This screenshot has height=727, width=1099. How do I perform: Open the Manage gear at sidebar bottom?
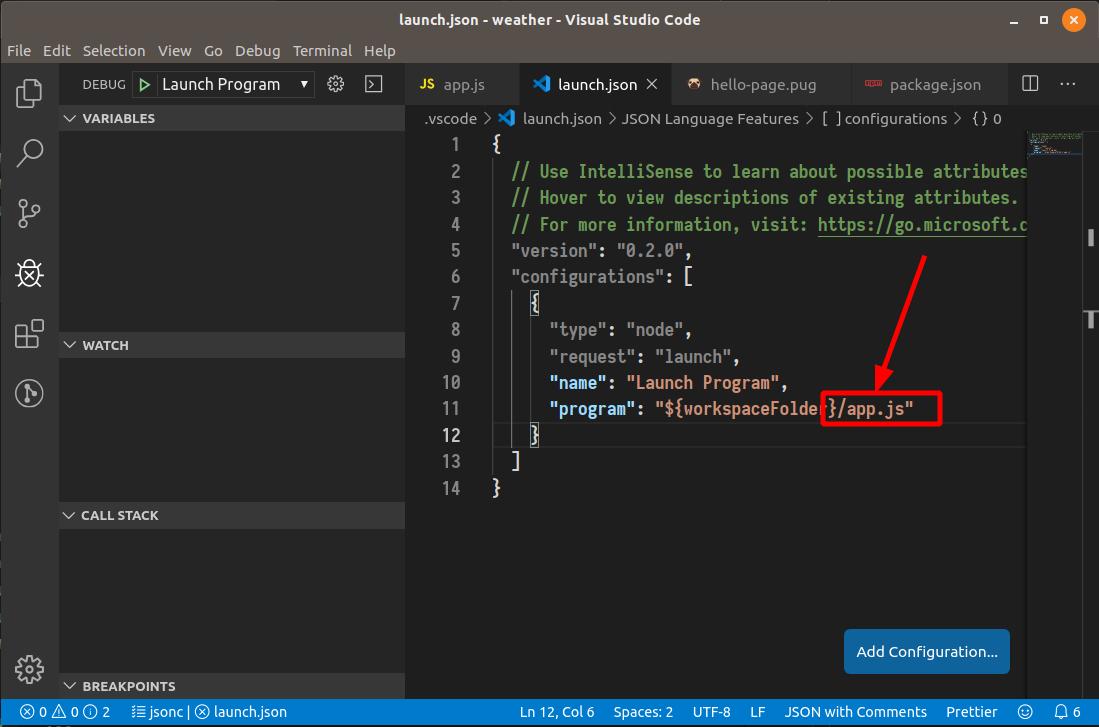[29, 669]
